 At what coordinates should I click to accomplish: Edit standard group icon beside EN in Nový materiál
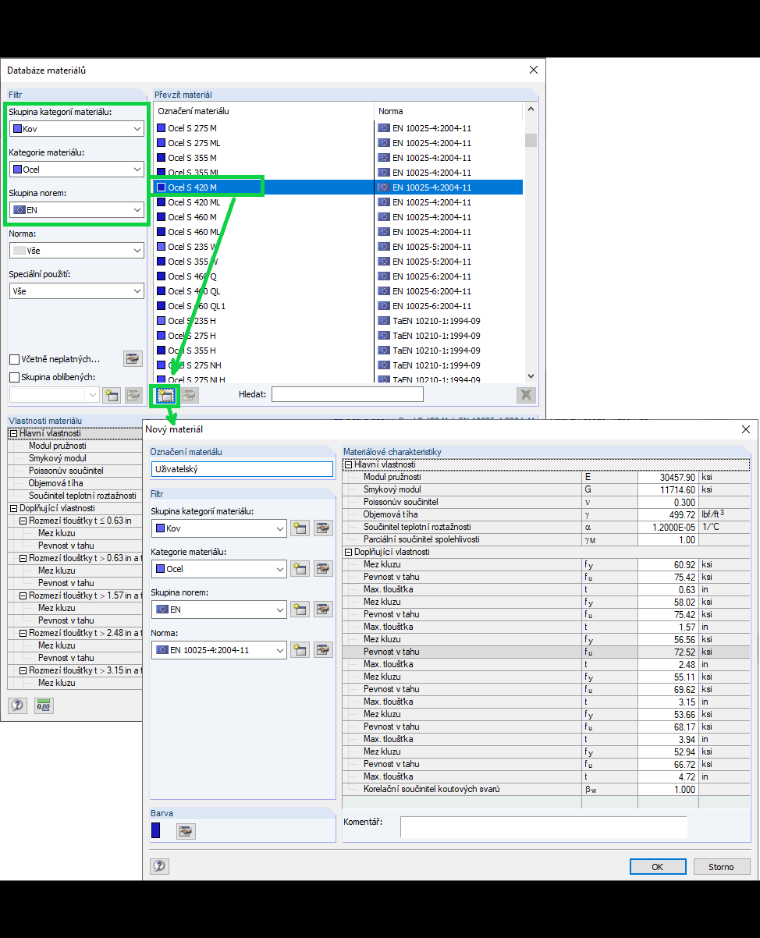tap(323, 609)
